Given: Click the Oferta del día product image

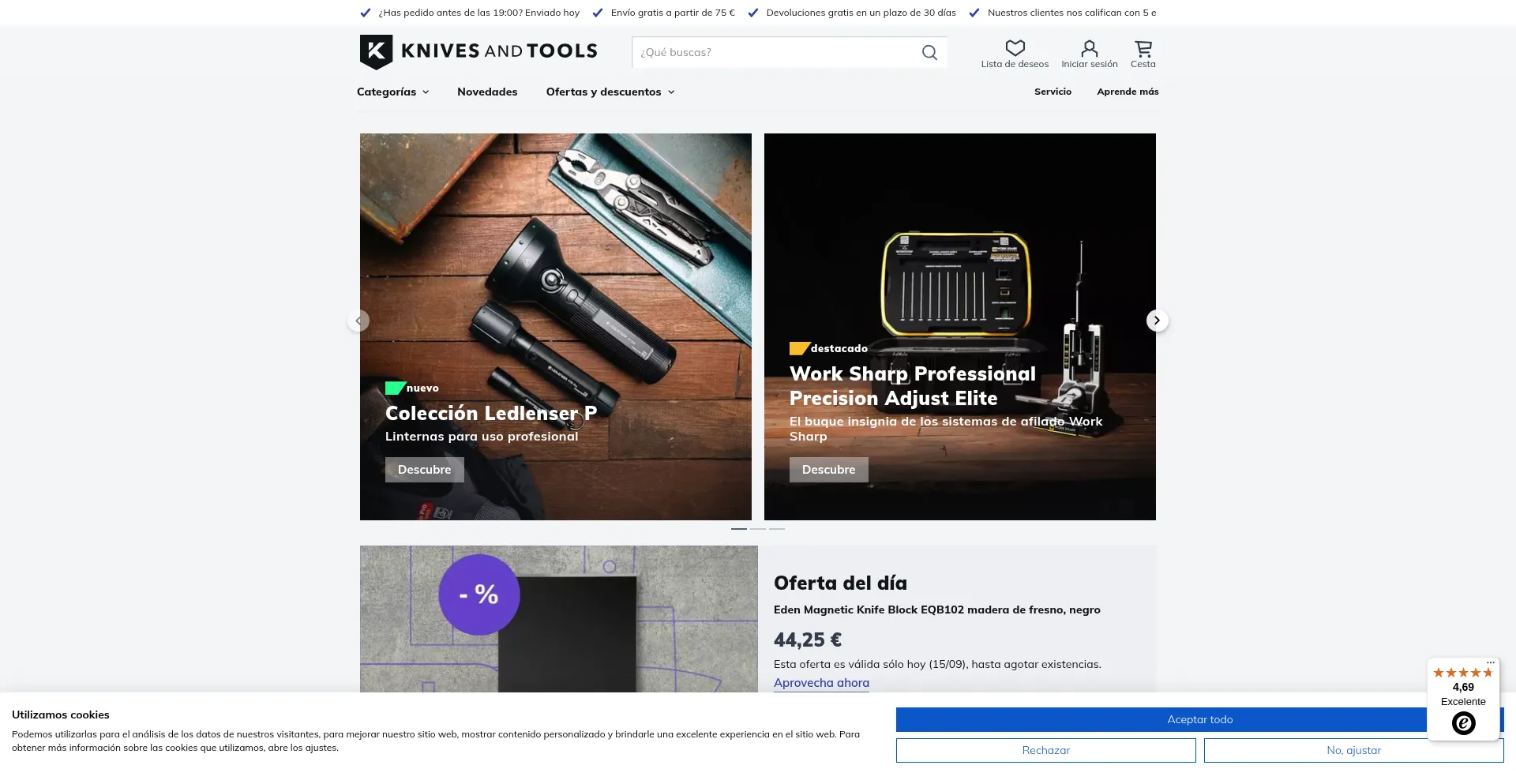Looking at the screenshot, I should [x=559, y=619].
